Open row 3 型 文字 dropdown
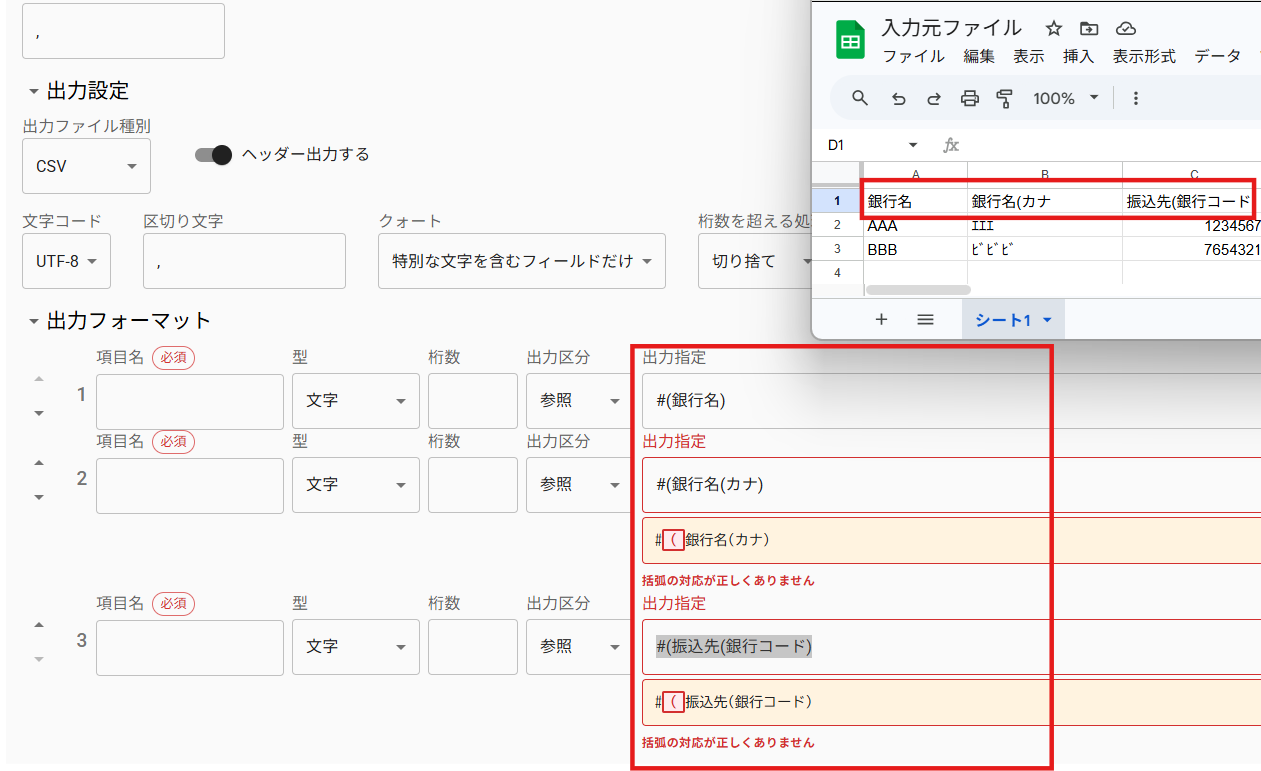Screen dimensions: 1261x771 click(x=355, y=647)
